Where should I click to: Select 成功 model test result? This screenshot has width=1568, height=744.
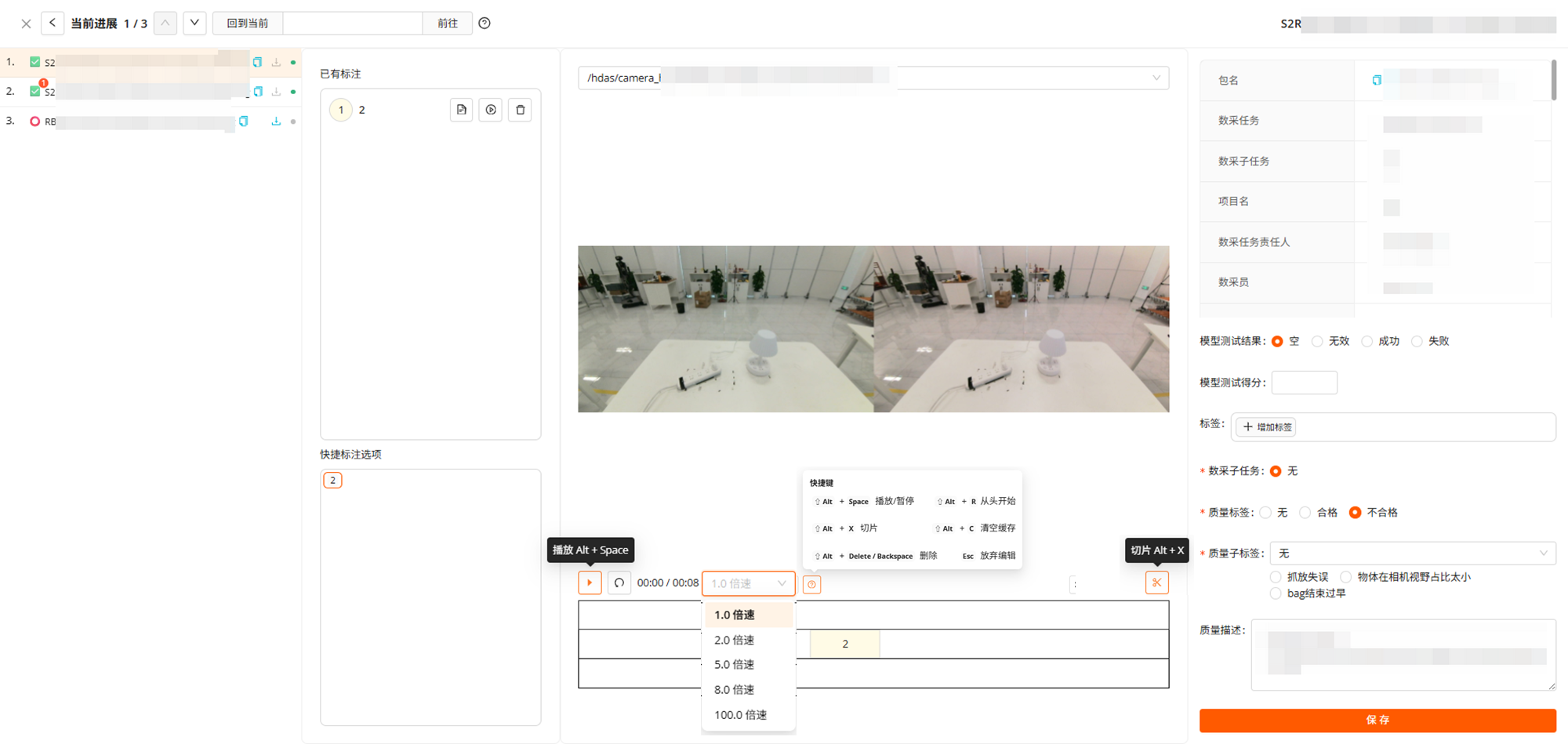[1367, 341]
